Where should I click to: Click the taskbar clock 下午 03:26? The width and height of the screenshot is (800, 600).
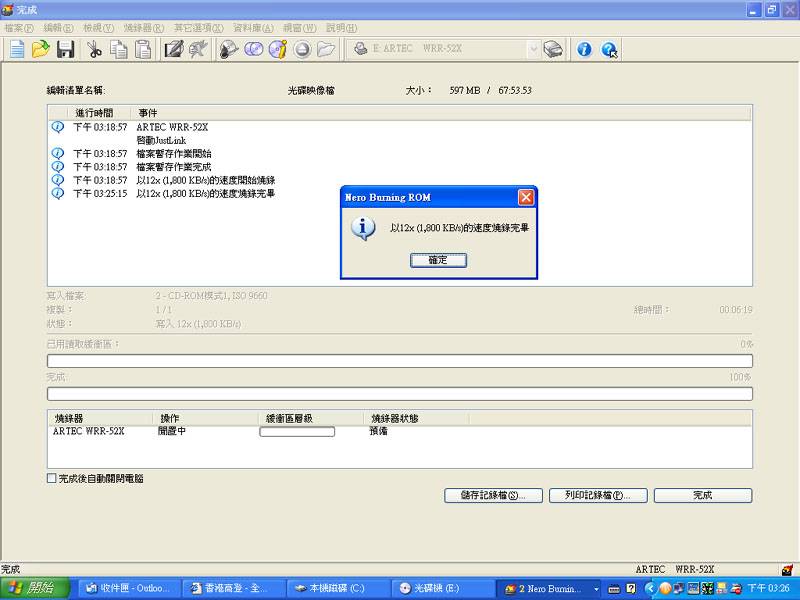768,588
